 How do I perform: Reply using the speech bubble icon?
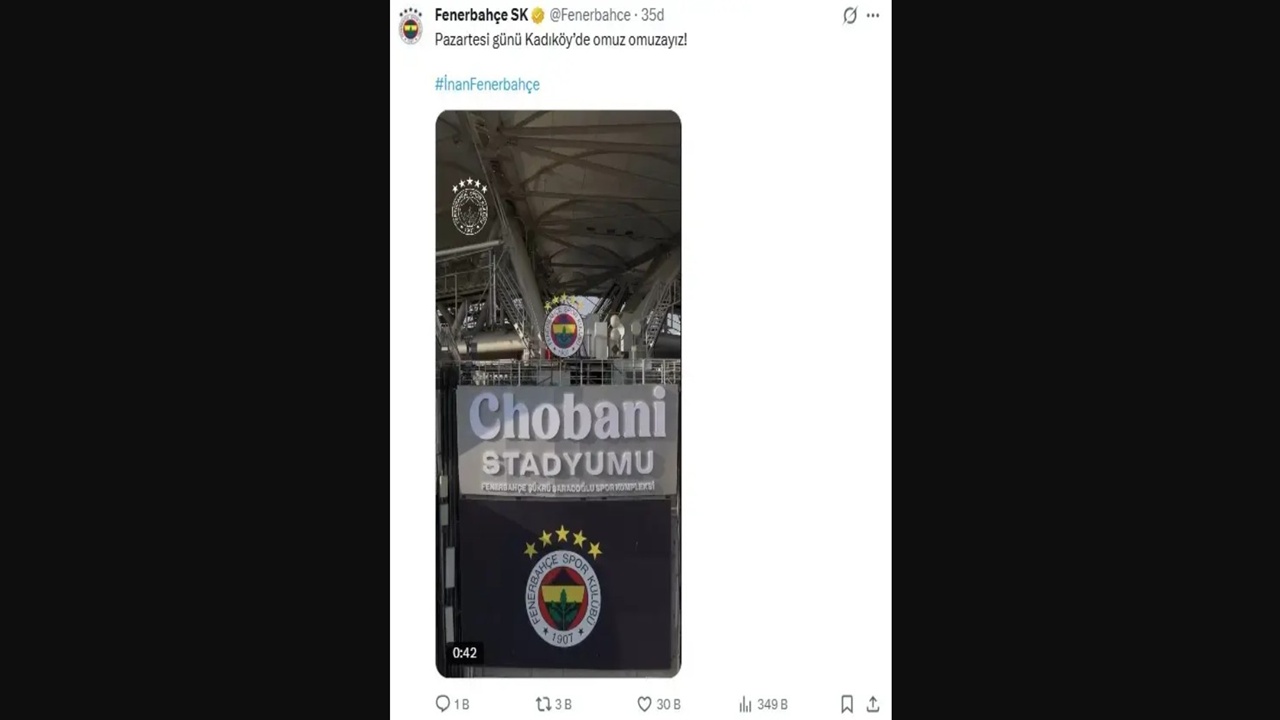(443, 704)
